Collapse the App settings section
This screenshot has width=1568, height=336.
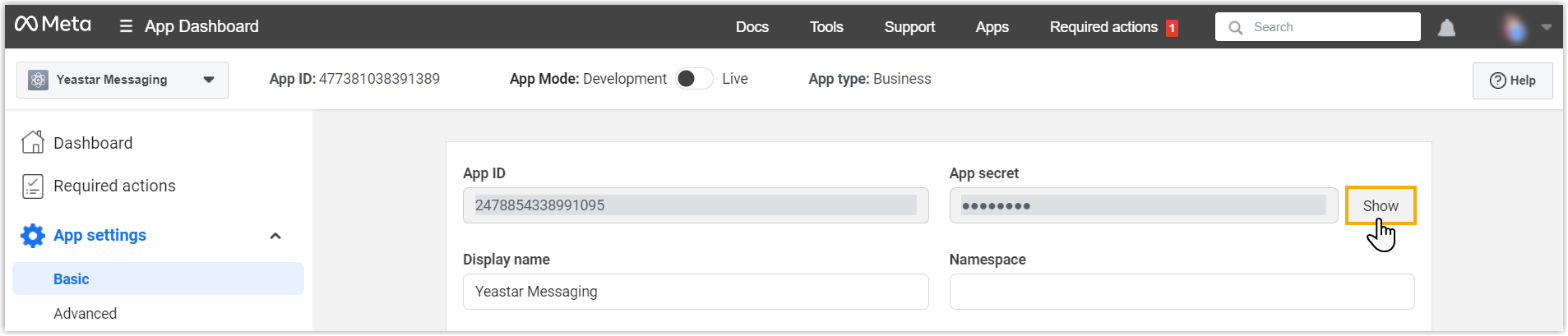point(275,236)
